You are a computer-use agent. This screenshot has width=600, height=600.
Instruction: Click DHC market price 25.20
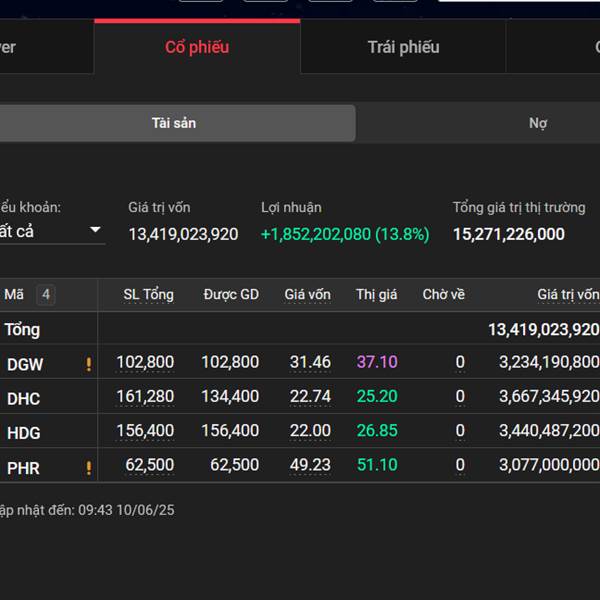tap(377, 396)
